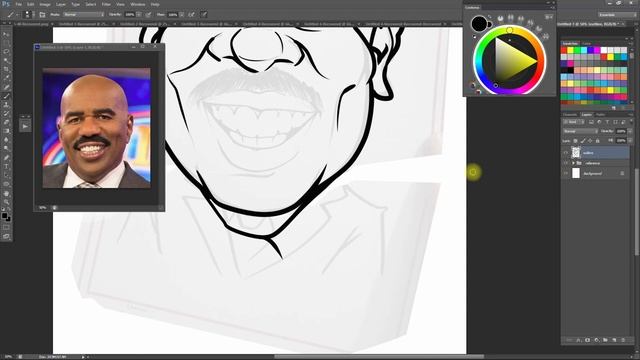Switch to the Paths tab

(600, 115)
